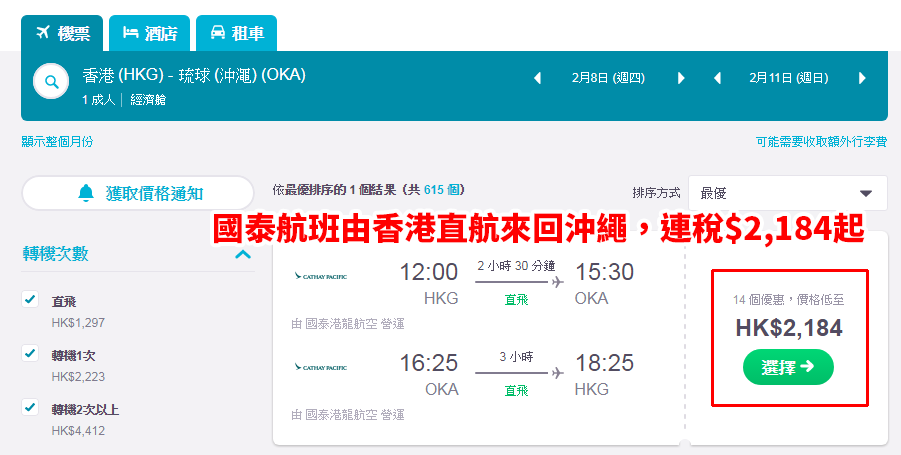Viewport: 901px width, 455px height.
Task: Collapse the 轉機次數 filter section
Action: pos(243,254)
